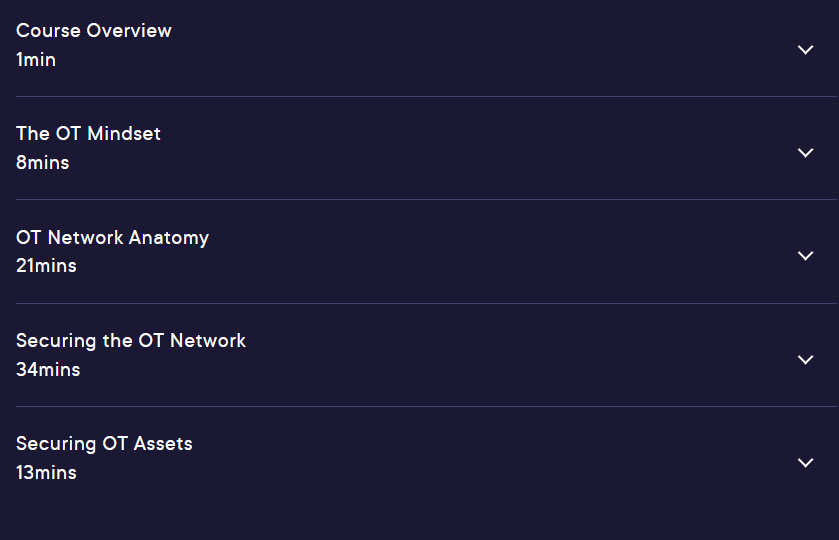This screenshot has height=540, width=839.
Task: Open the Securing OT Assets title
Action: 104,444
